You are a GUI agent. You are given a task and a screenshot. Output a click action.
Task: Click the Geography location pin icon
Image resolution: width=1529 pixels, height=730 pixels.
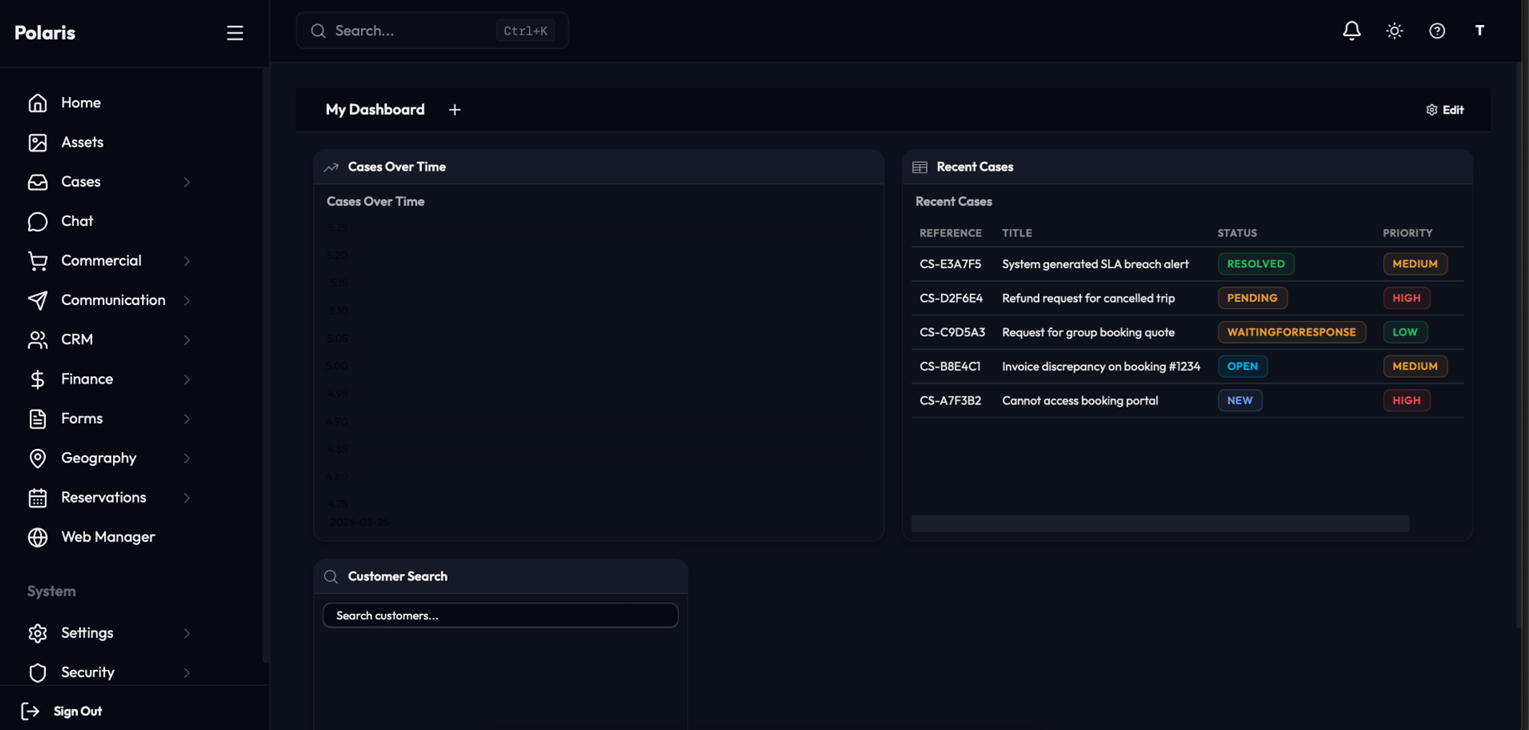[37, 457]
